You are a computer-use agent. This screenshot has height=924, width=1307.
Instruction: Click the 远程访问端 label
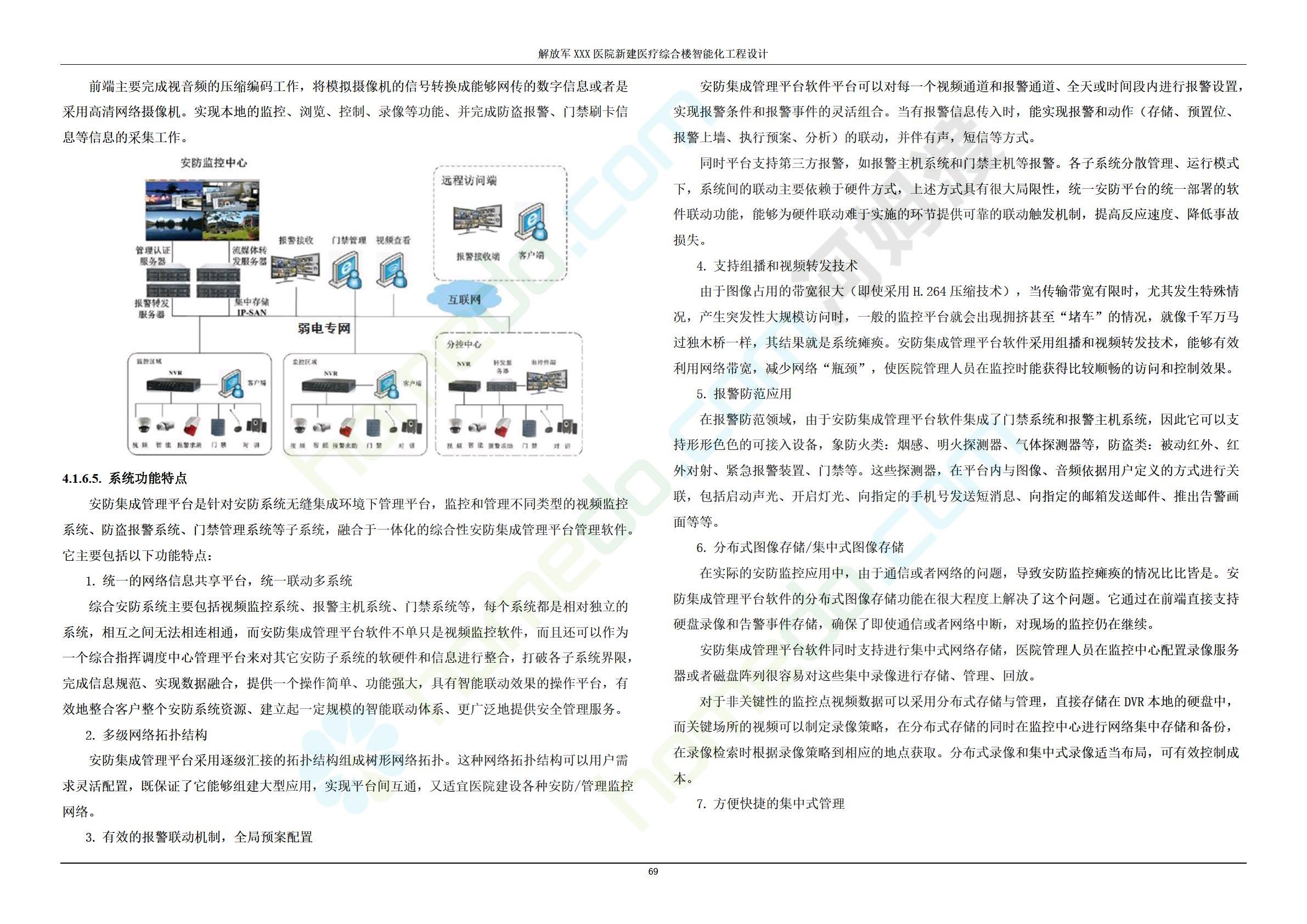(x=469, y=181)
